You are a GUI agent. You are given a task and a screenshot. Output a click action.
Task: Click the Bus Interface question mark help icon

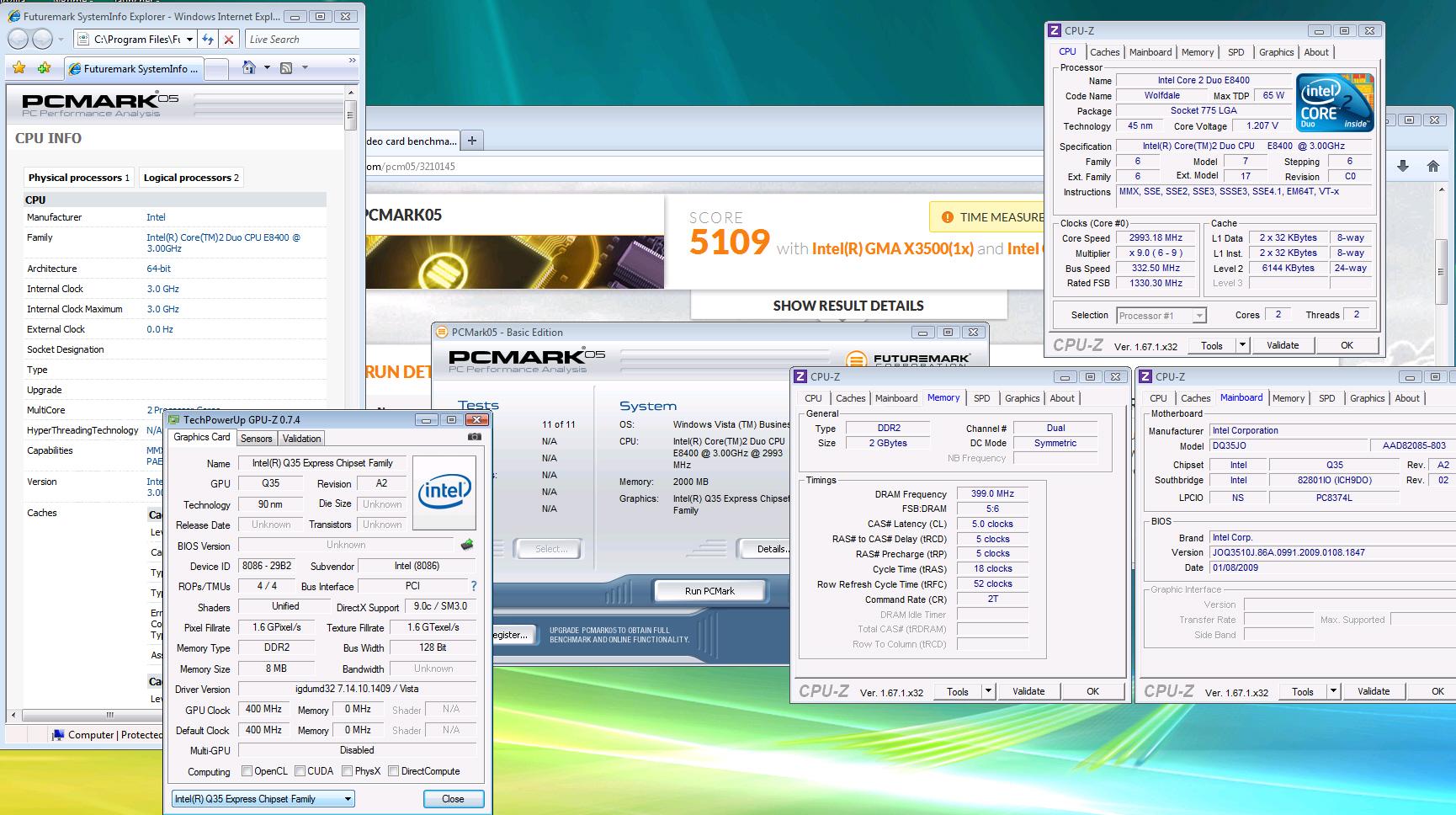[473, 586]
